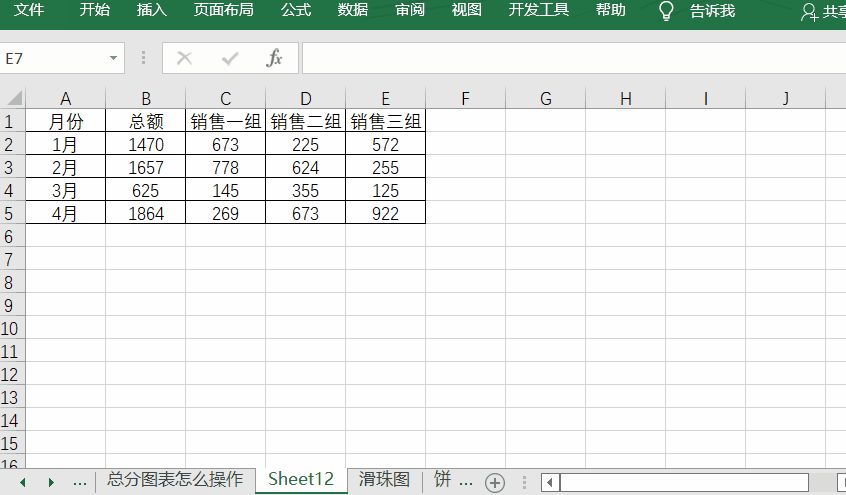Open the 文件 menu

point(28,10)
